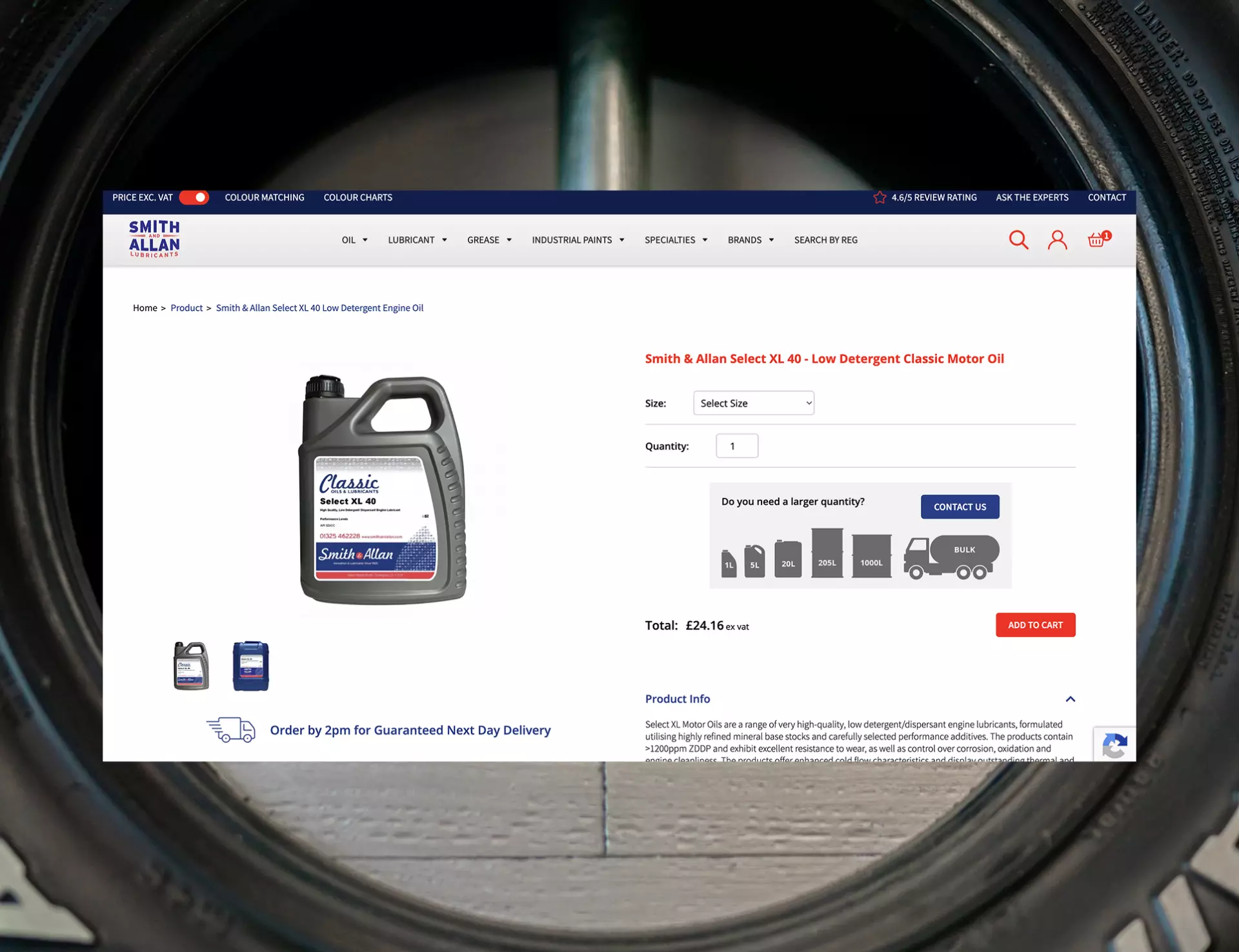Click the reCAPTCHA badge icon

click(x=1114, y=744)
